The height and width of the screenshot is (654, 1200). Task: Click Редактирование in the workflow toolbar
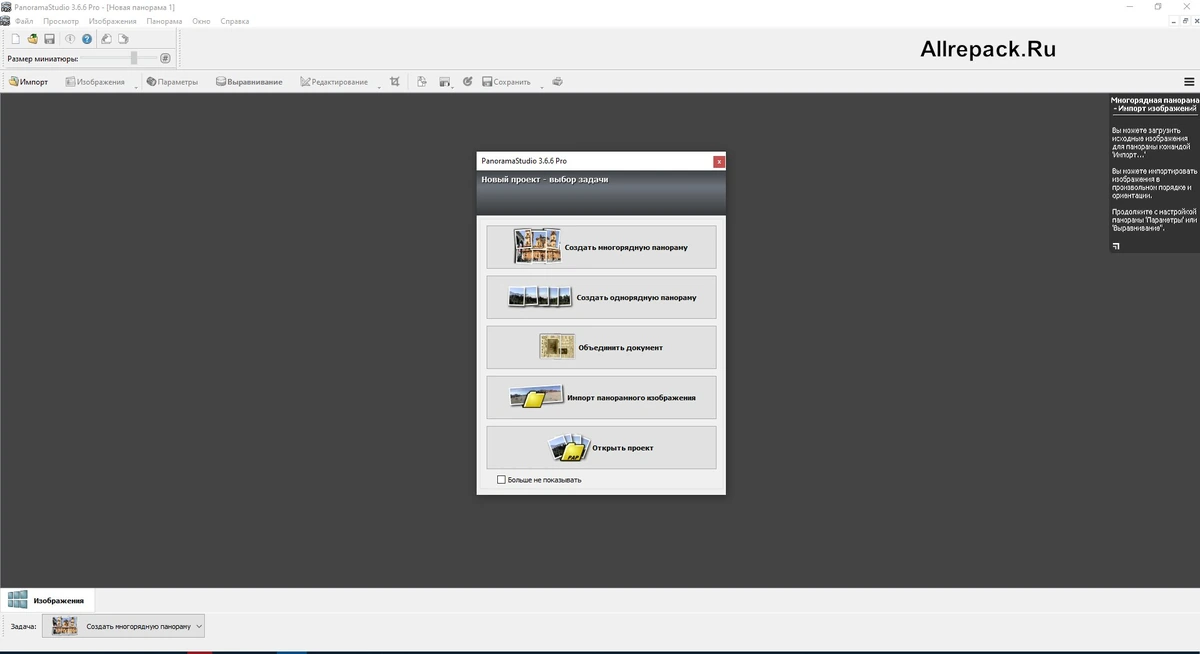coord(334,82)
